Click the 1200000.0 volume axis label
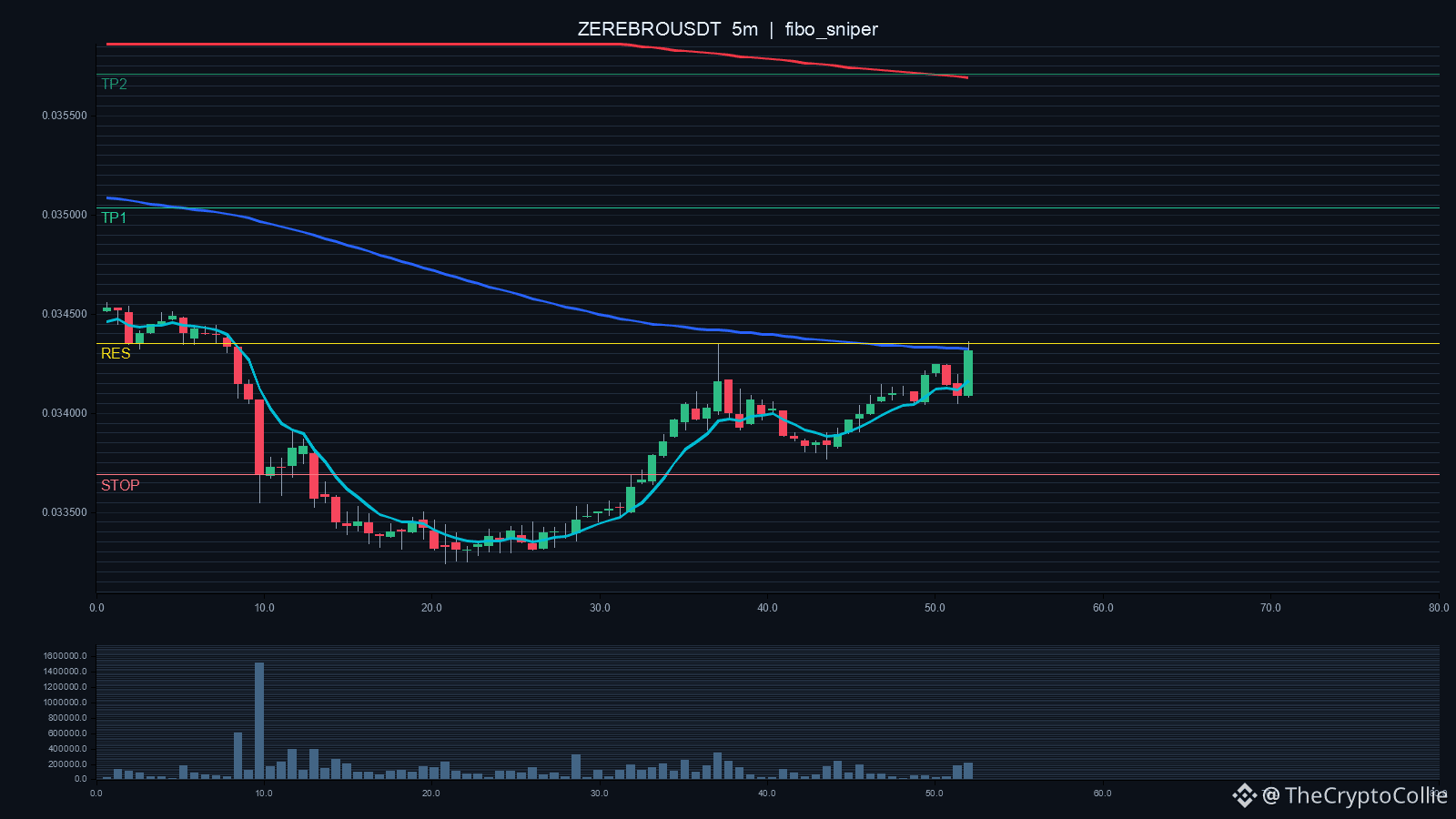 point(66,687)
